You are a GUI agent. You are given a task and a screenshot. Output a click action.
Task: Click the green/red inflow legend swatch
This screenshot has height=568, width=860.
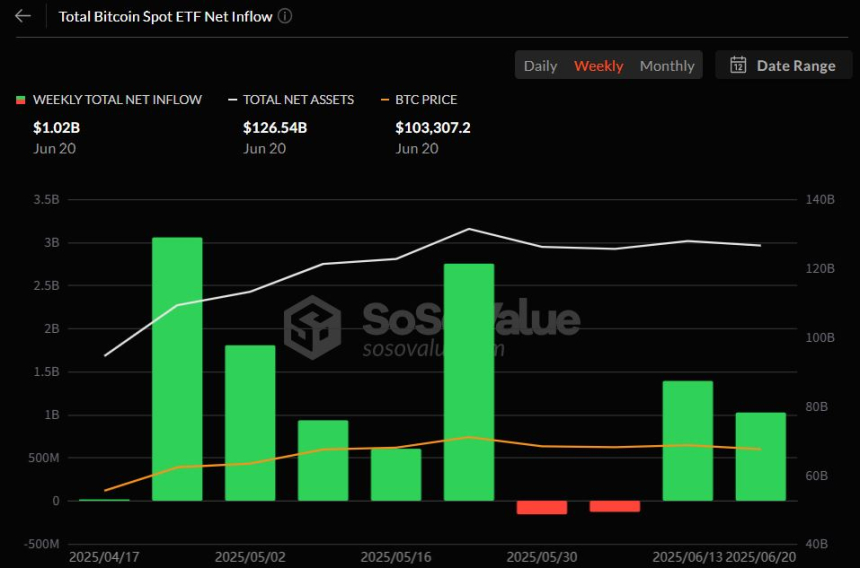20,100
